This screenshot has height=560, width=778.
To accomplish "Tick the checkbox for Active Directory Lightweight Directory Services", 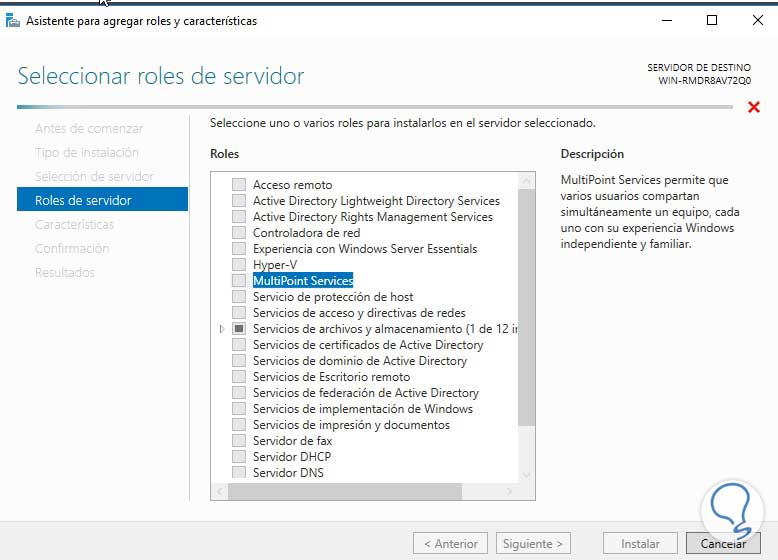I will [239, 200].
